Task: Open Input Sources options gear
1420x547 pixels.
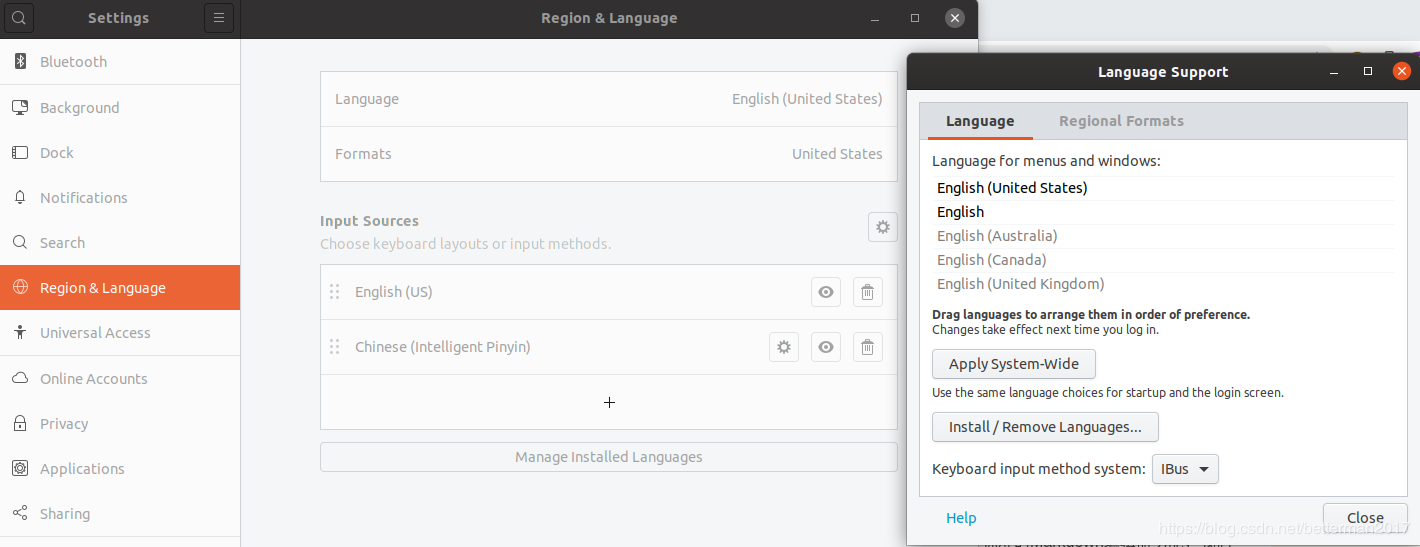Action: click(882, 228)
